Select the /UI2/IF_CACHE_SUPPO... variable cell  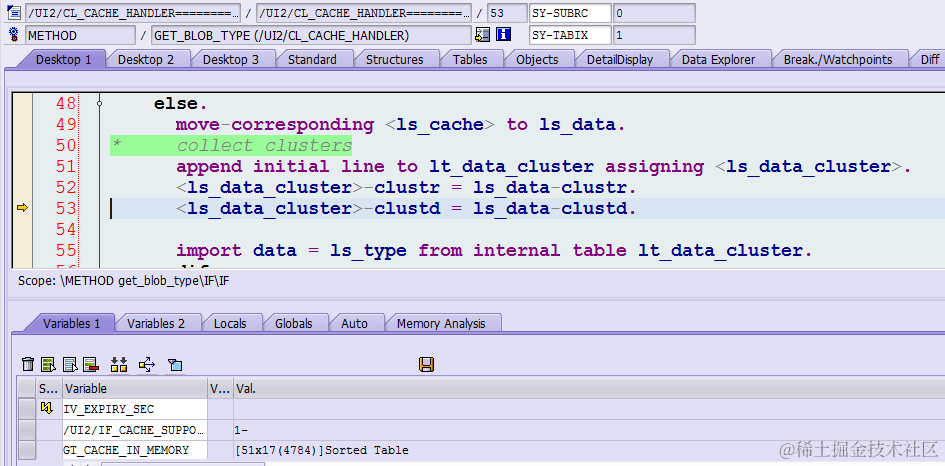point(135,430)
